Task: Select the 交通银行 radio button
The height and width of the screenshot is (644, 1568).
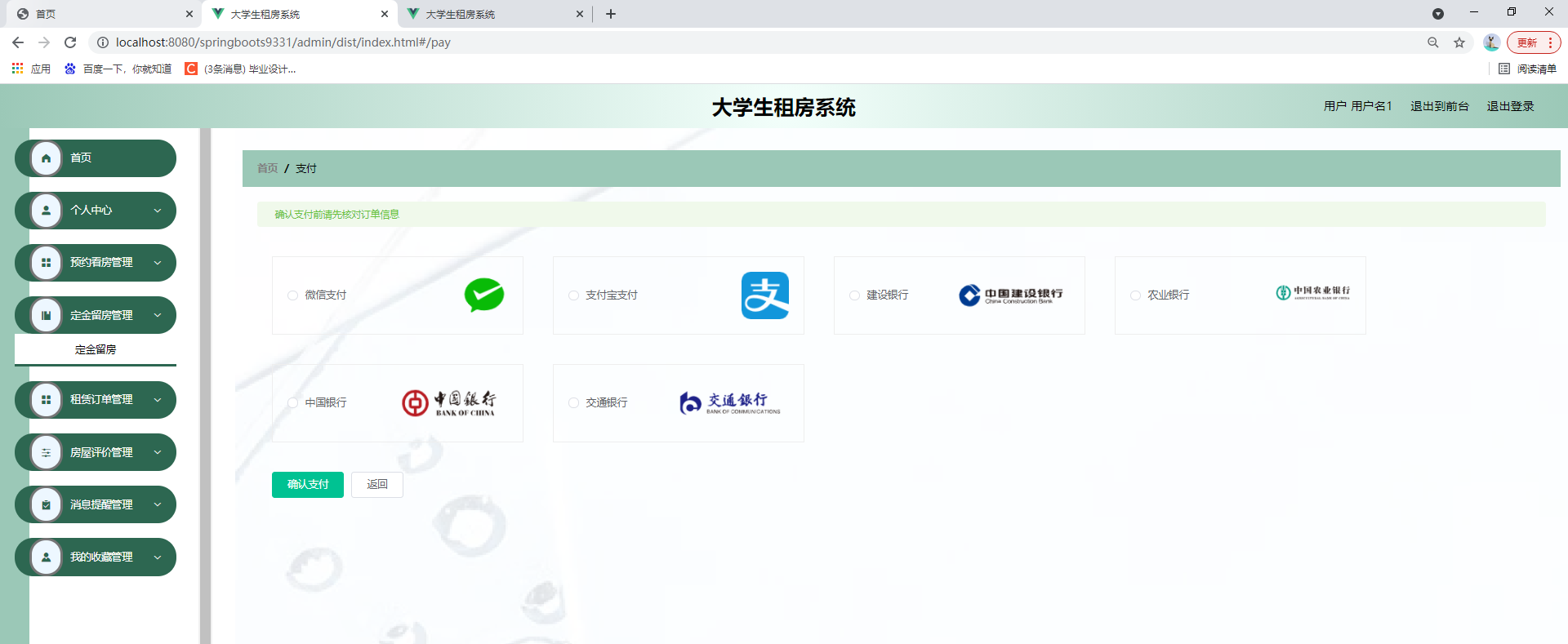Action: (x=573, y=403)
